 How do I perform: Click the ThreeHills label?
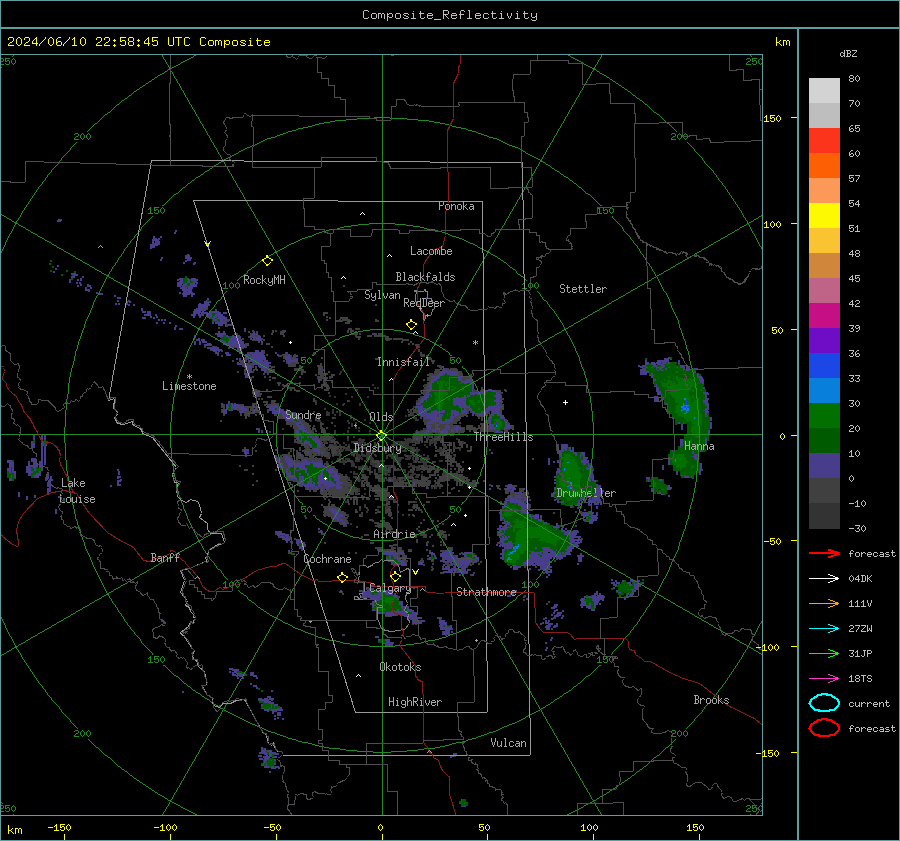coord(503,437)
